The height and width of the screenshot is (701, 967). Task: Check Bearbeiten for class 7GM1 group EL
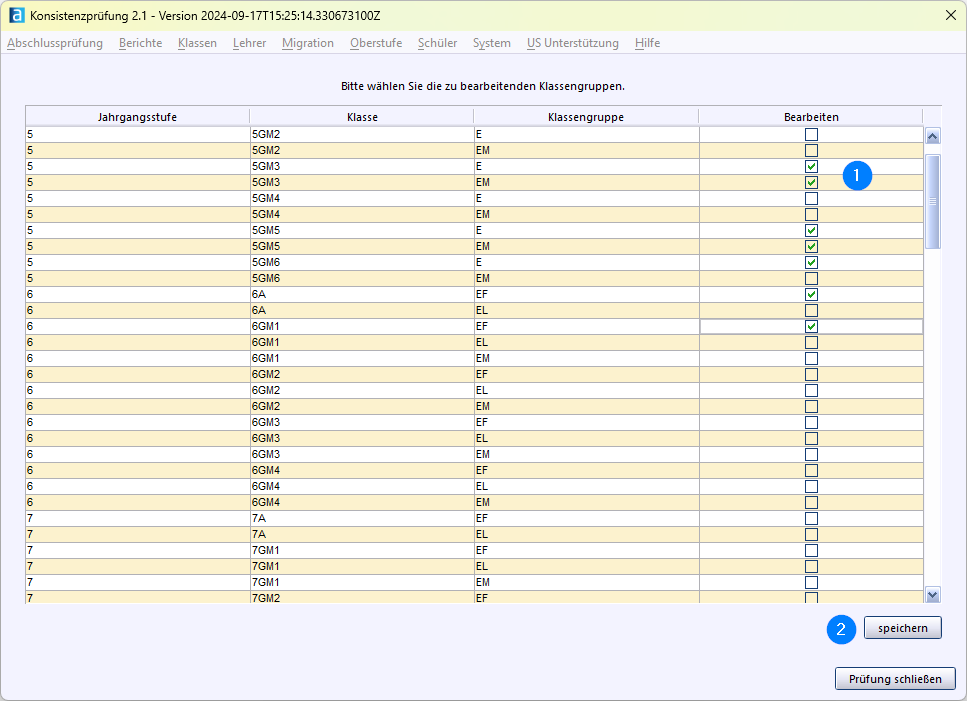812,567
